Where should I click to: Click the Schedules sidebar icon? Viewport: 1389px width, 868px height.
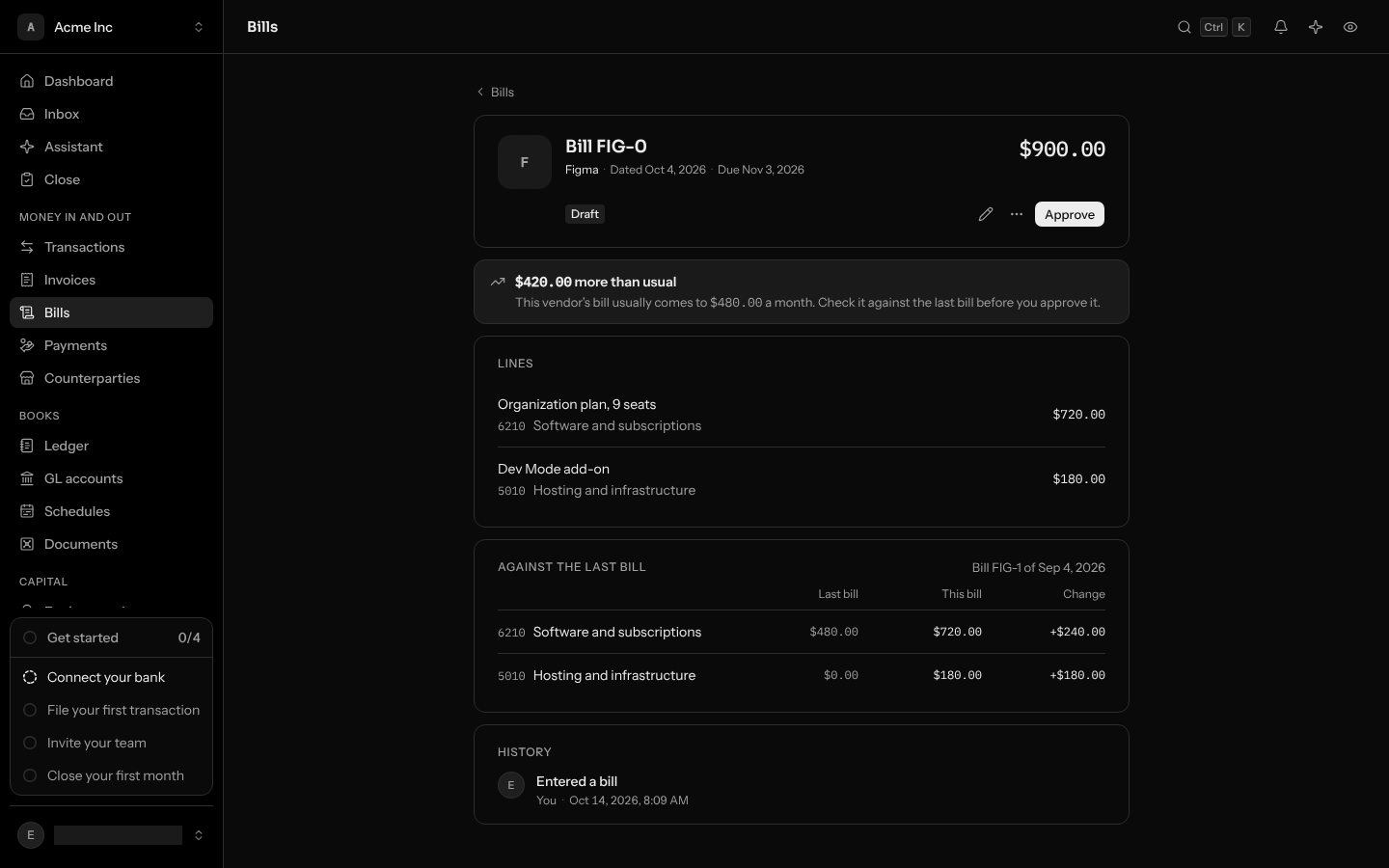[x=27, y=511]
